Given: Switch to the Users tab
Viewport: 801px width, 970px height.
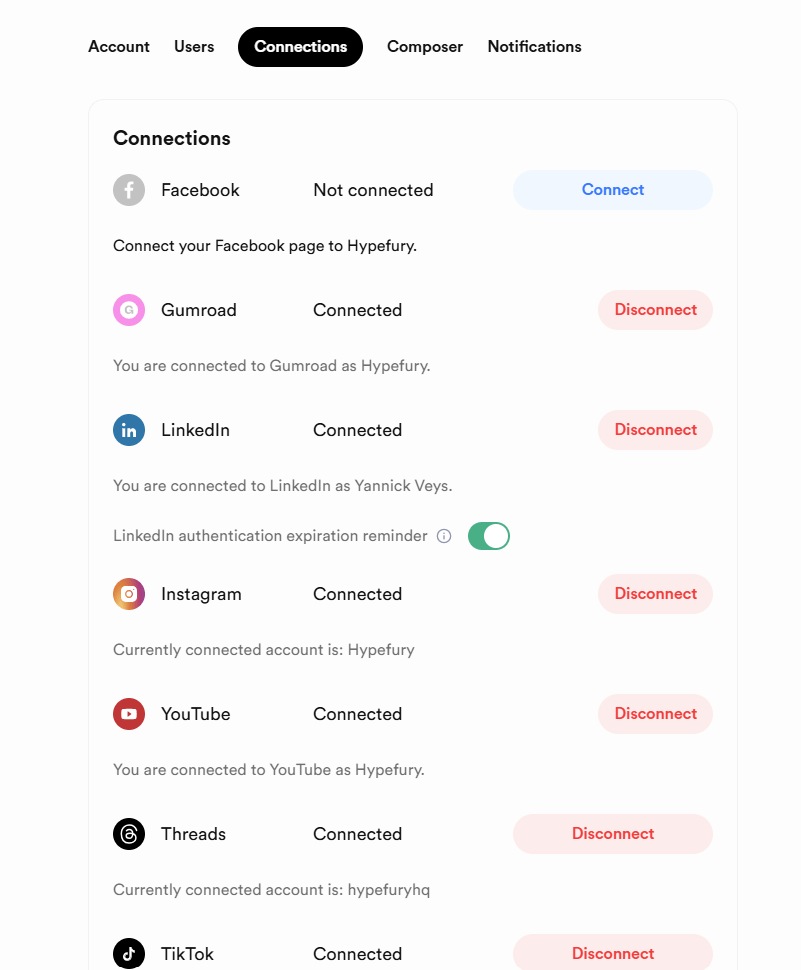Looking at the screenshot, I should pyautogui.click(x=194, y=47).
